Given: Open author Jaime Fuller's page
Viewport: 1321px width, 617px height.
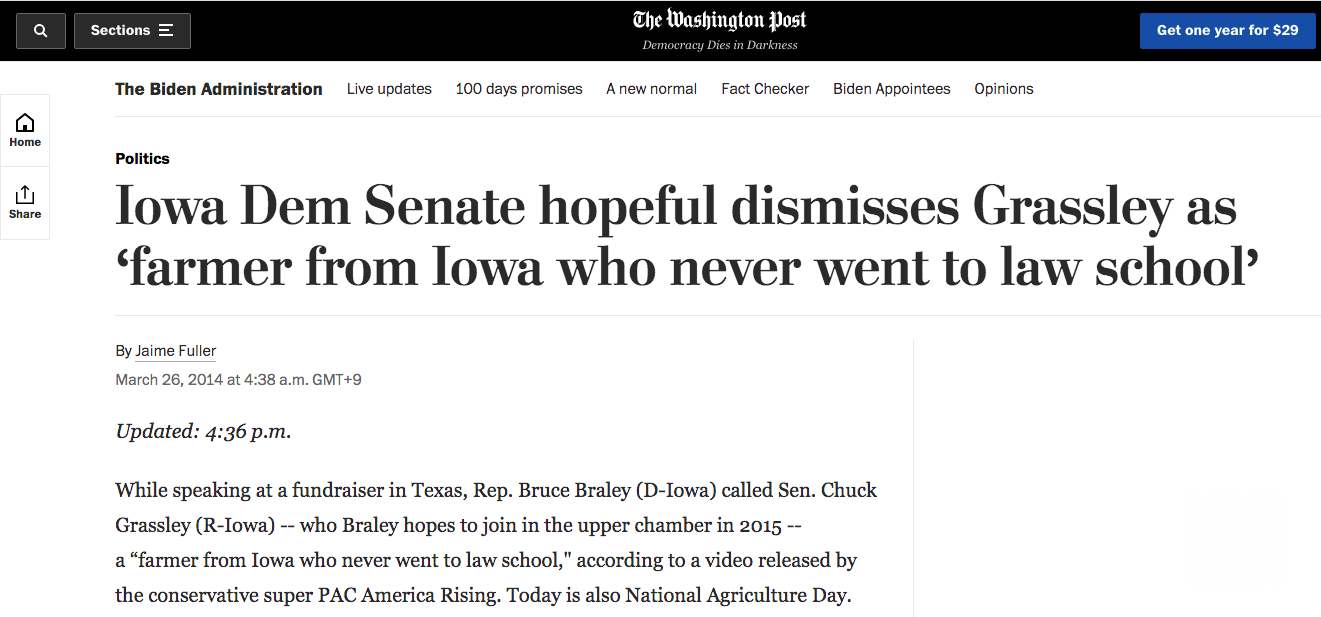Looking at the screenshot, I should 176,351.
